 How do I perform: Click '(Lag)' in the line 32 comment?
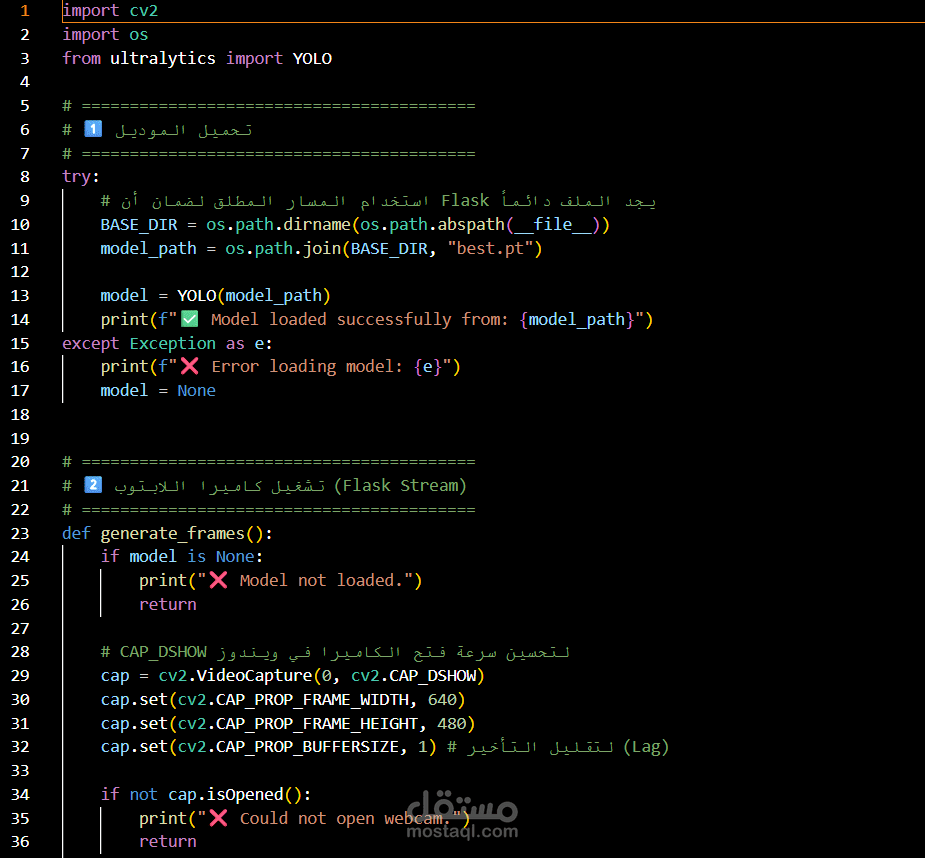(x=646, y=747)
